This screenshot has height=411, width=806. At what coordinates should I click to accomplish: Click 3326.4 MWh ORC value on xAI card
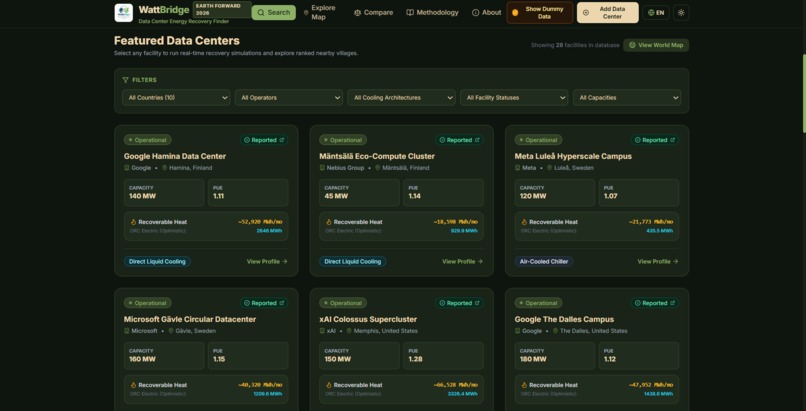click(461, 394)
